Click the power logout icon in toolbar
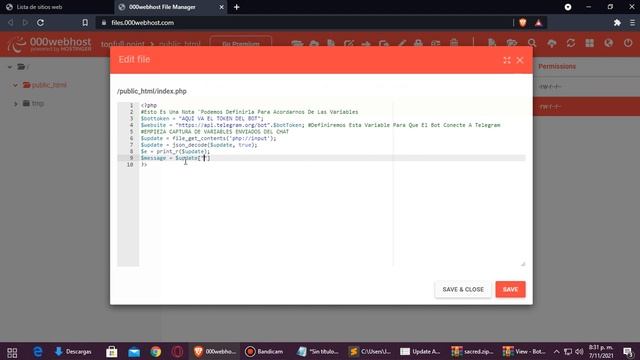 coord(628,43)
